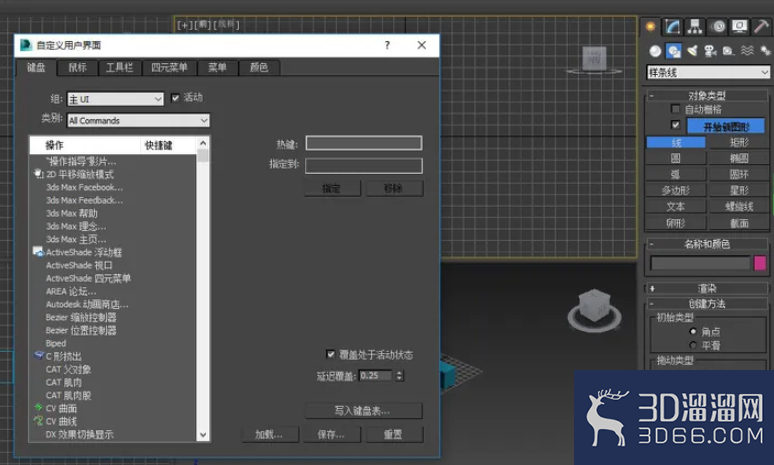Select the Systems category icon
Screen dimensions: 774x465
(x=765, y=51)
